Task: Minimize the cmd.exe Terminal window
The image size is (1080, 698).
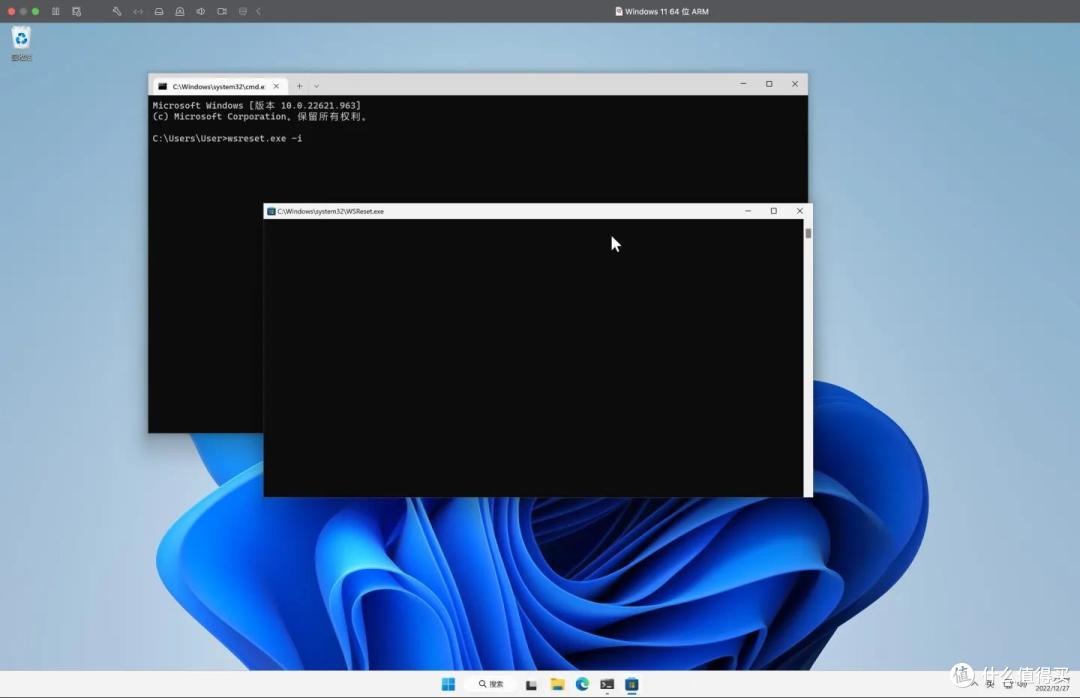Action: [x=743, y=84]
